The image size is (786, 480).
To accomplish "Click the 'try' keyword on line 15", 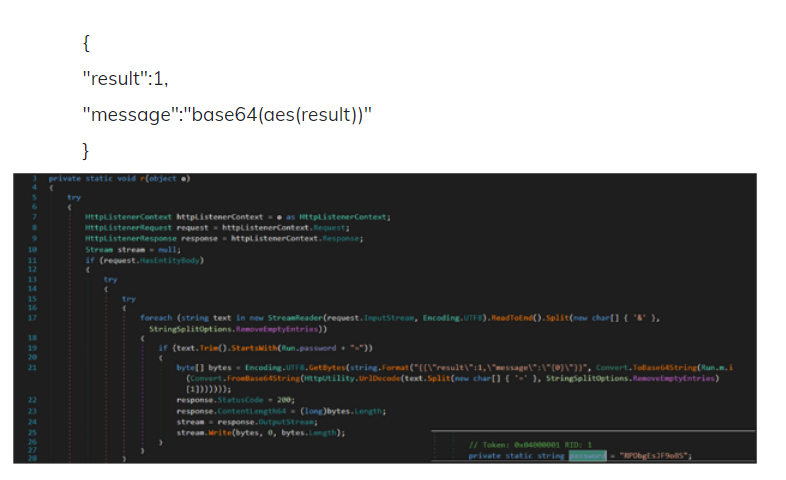I will click(129, 299).
